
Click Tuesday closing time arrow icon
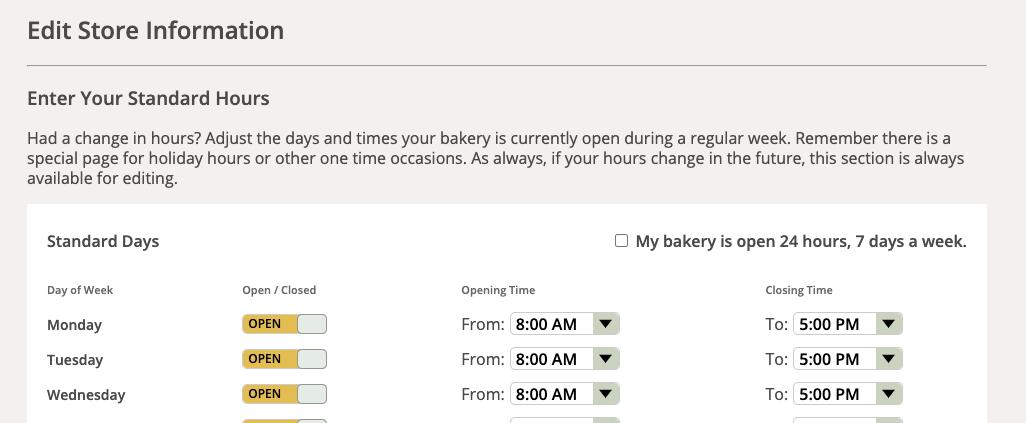(889, 359)
